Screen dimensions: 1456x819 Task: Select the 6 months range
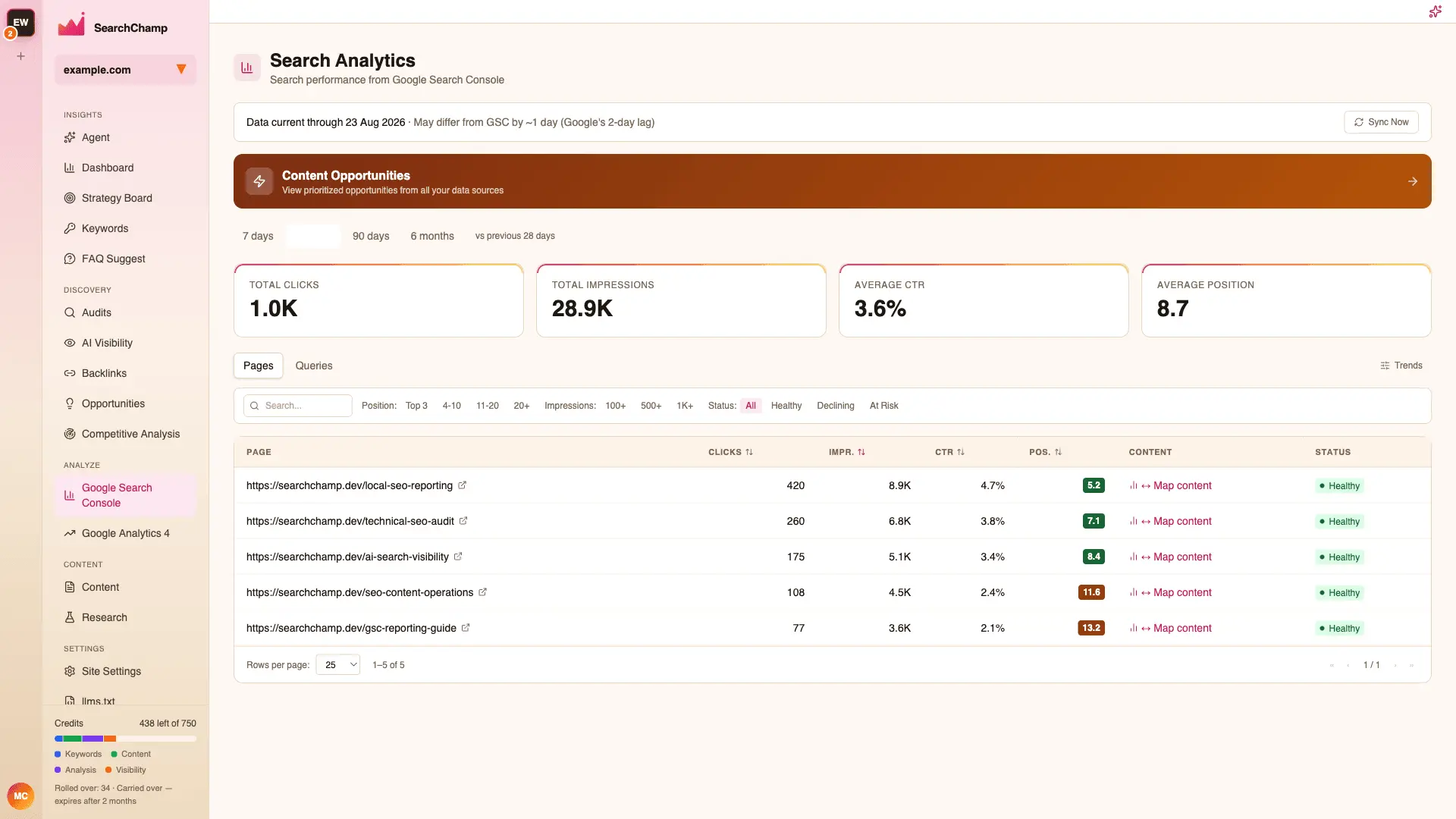pyautogui.click(x=432, y=236)
